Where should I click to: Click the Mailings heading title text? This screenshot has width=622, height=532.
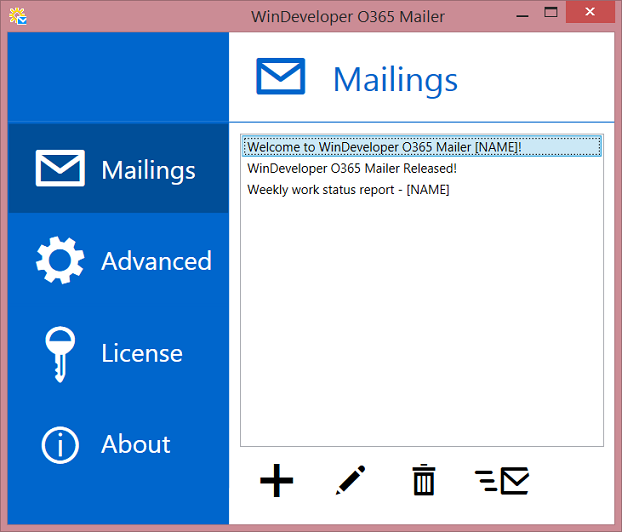pyautogui.click(x=395, y=79)
